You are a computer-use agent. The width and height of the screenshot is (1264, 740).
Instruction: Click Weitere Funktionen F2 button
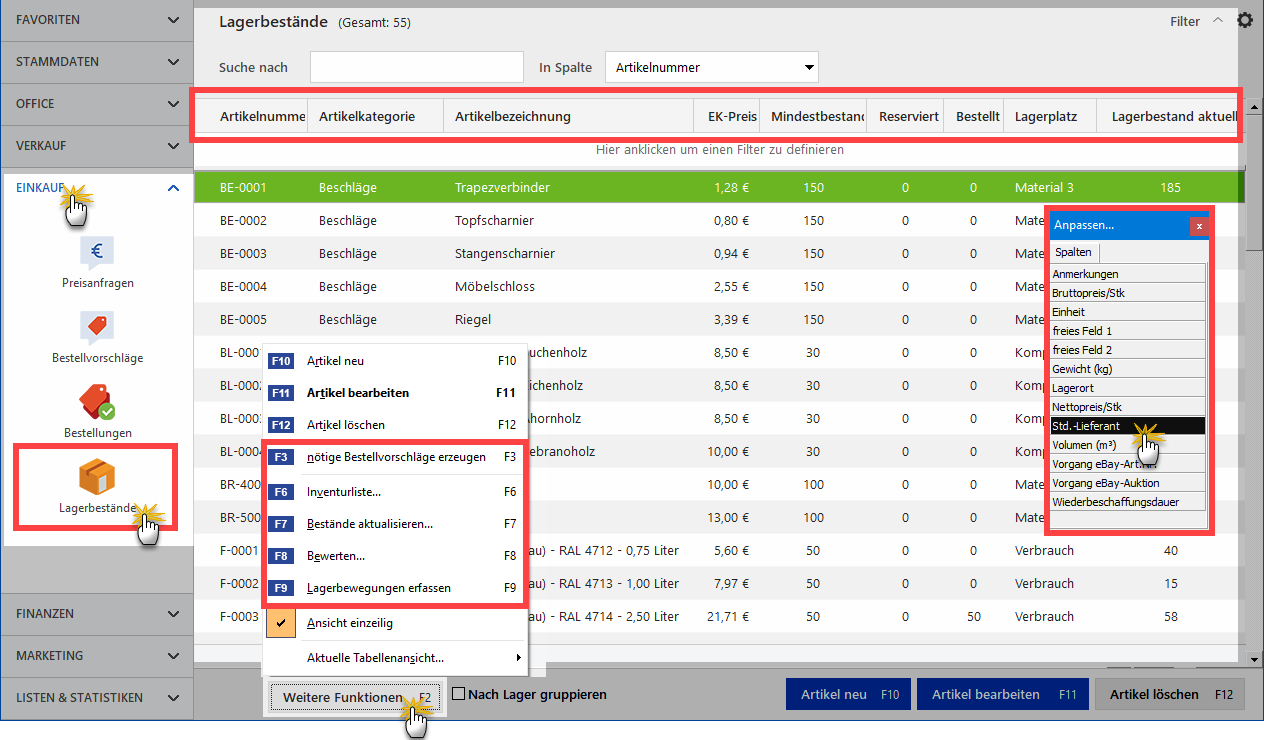coord(356,697)
